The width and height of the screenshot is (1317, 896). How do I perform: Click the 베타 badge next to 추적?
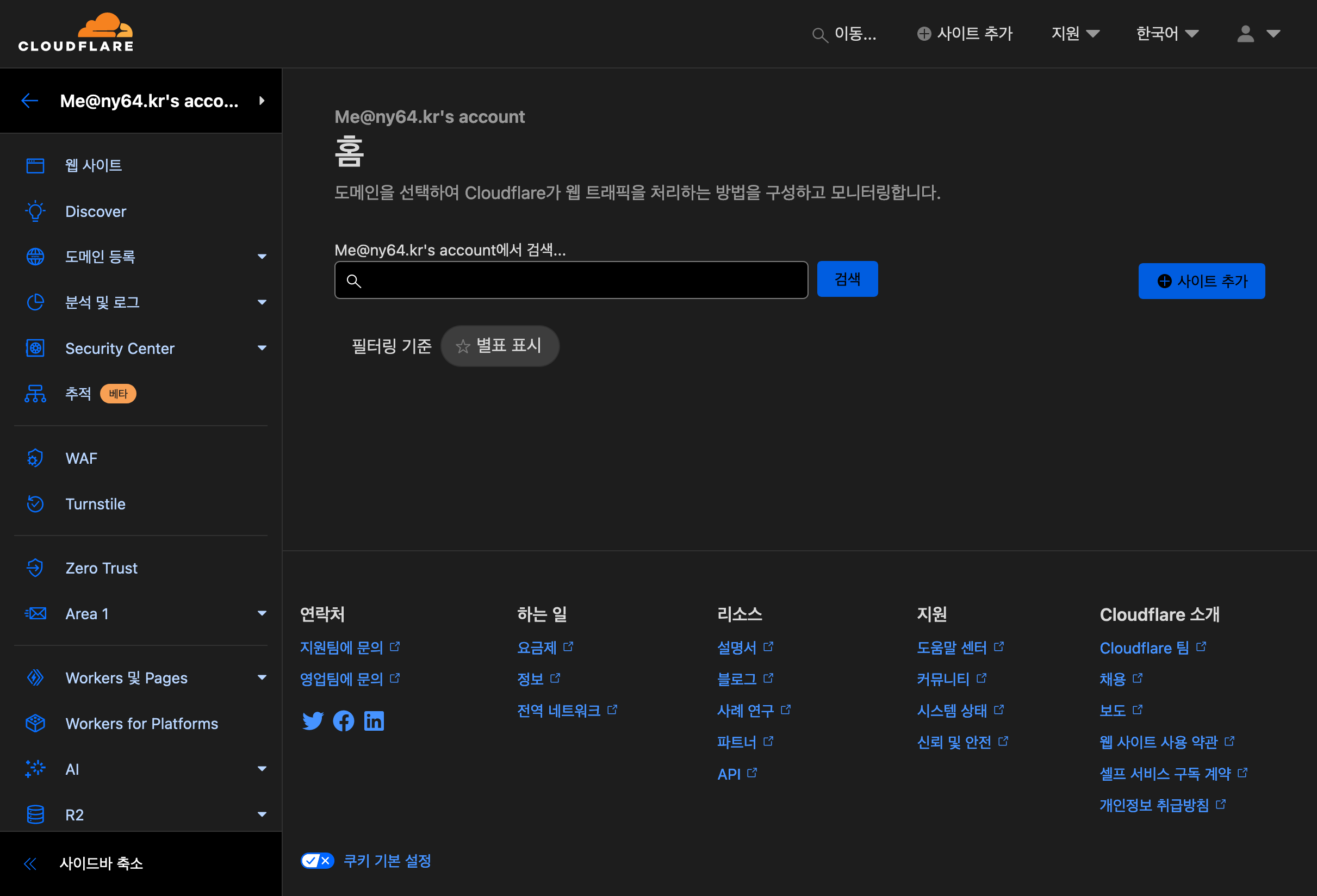118,394
